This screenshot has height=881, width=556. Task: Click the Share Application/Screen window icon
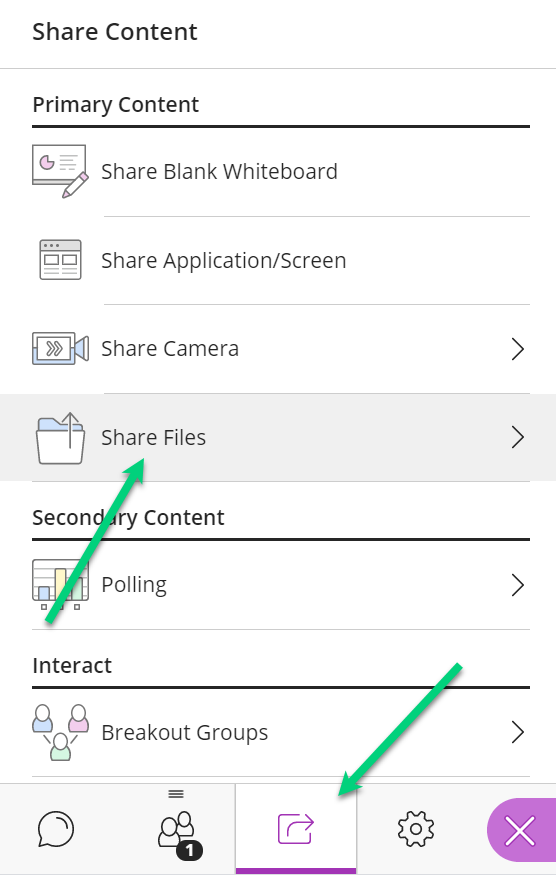(60, 260)
